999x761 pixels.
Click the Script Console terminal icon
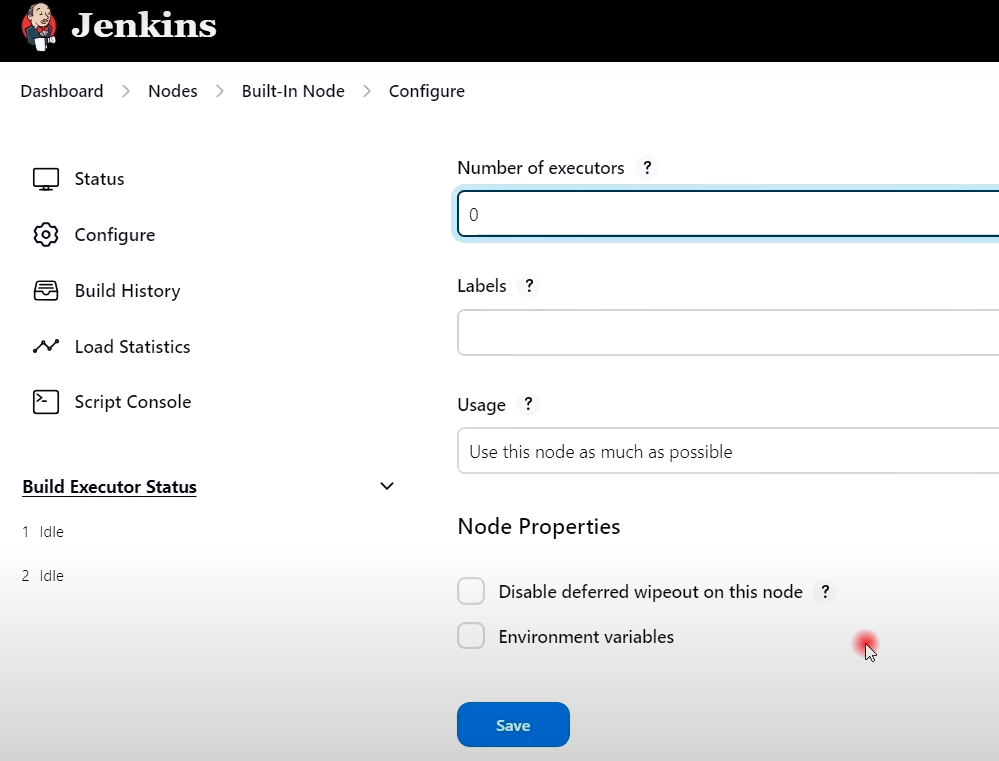[46, 402]
